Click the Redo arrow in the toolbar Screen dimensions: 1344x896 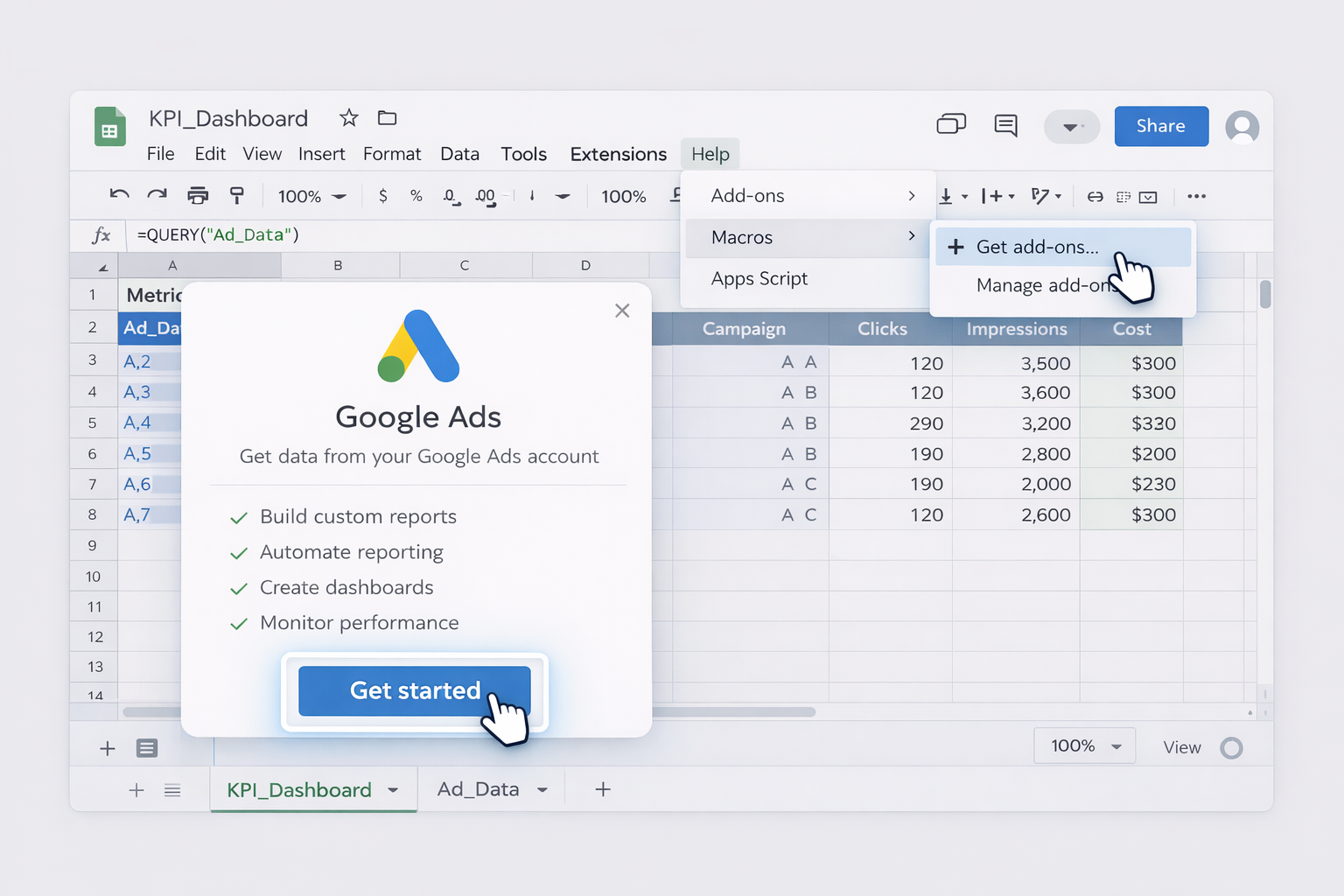pos(157,195)
